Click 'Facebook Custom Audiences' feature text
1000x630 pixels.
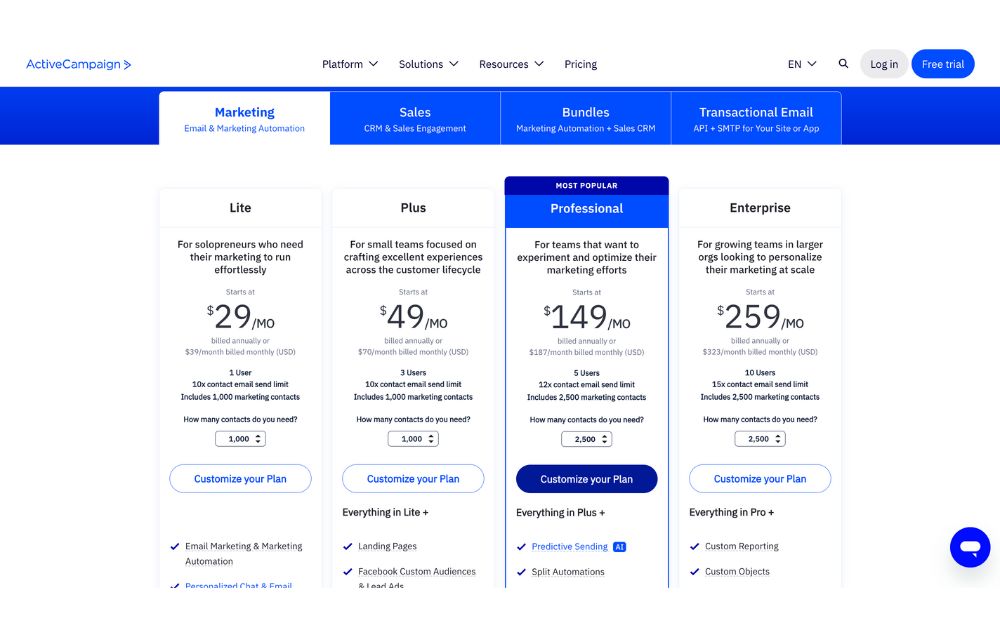coord(417,572)
